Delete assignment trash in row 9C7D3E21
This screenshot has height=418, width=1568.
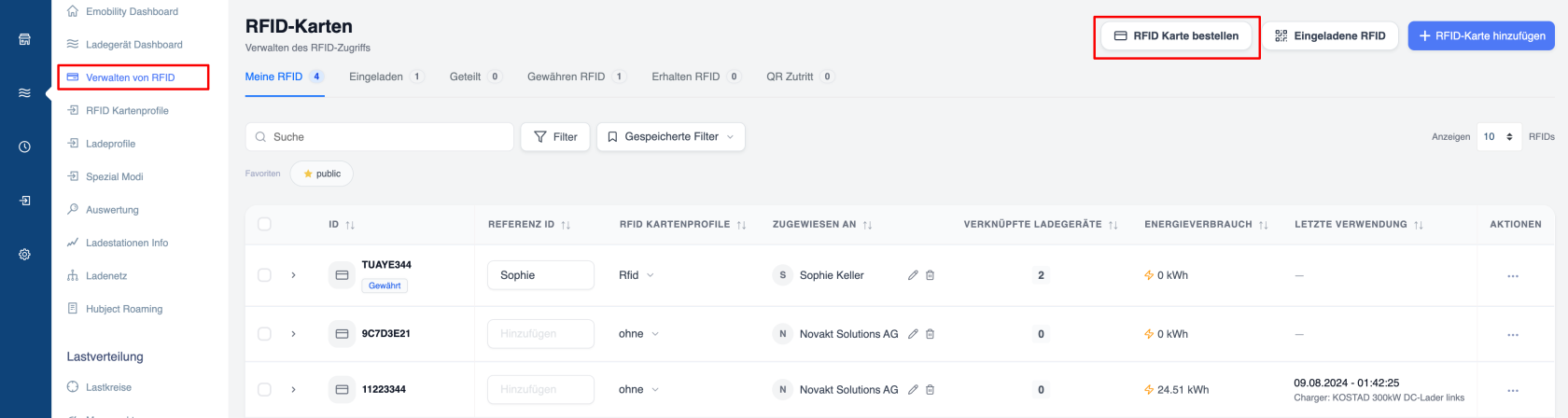(x=930, y=334)
